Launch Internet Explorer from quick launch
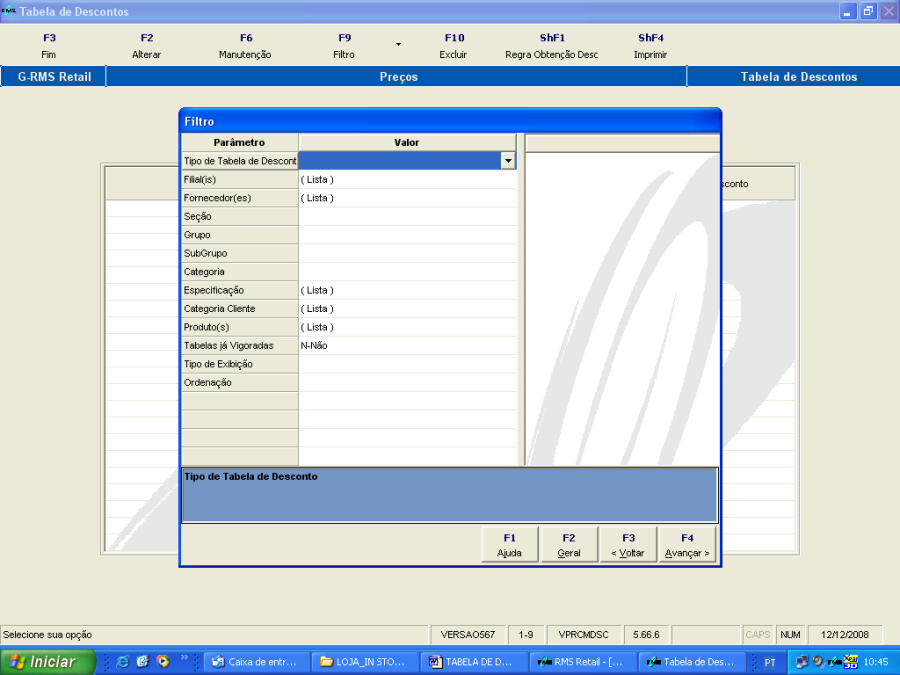Screen dimensions: 900x675 click(122, 662)
